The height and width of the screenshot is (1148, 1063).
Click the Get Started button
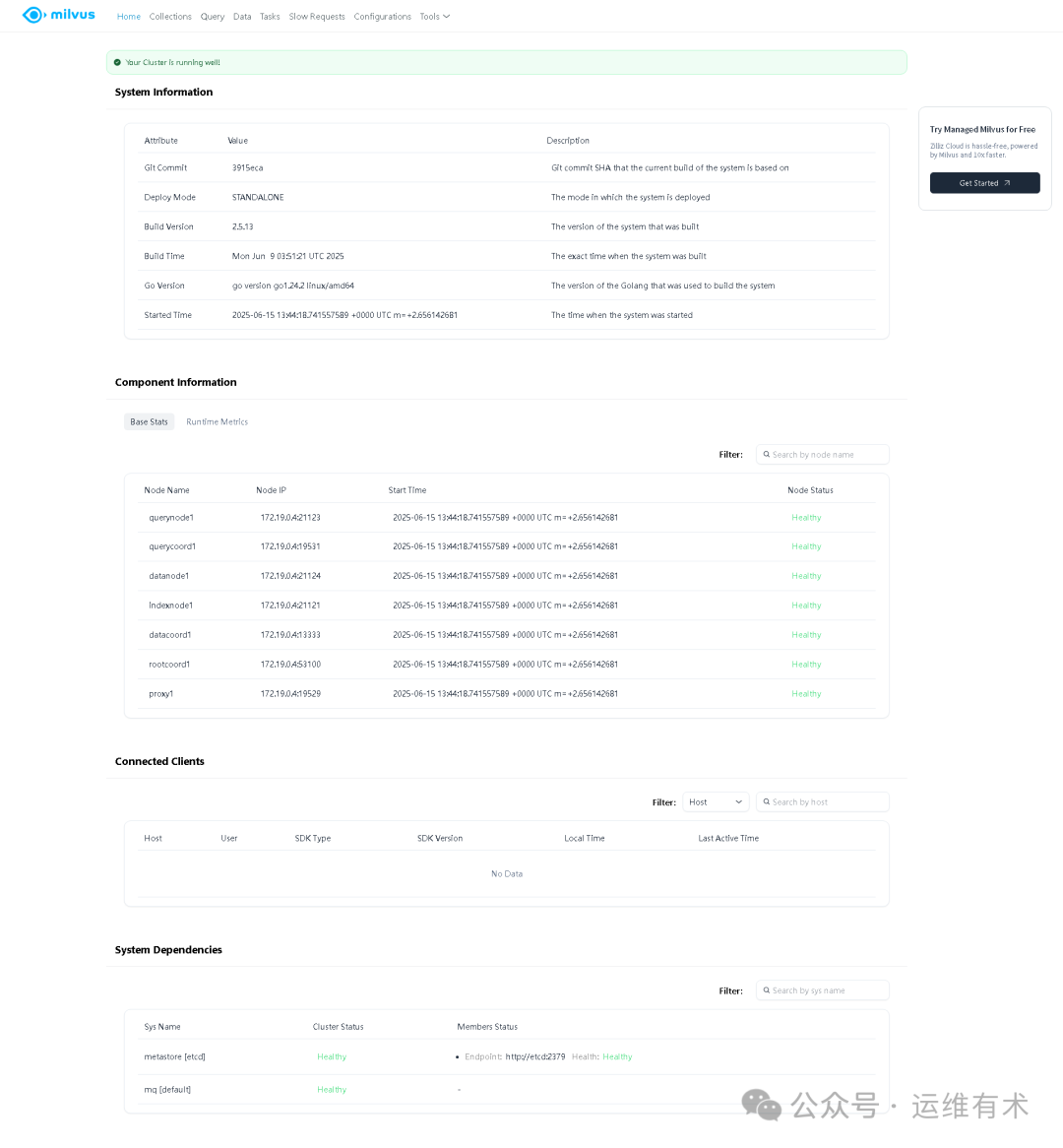[x=984, y=182]
